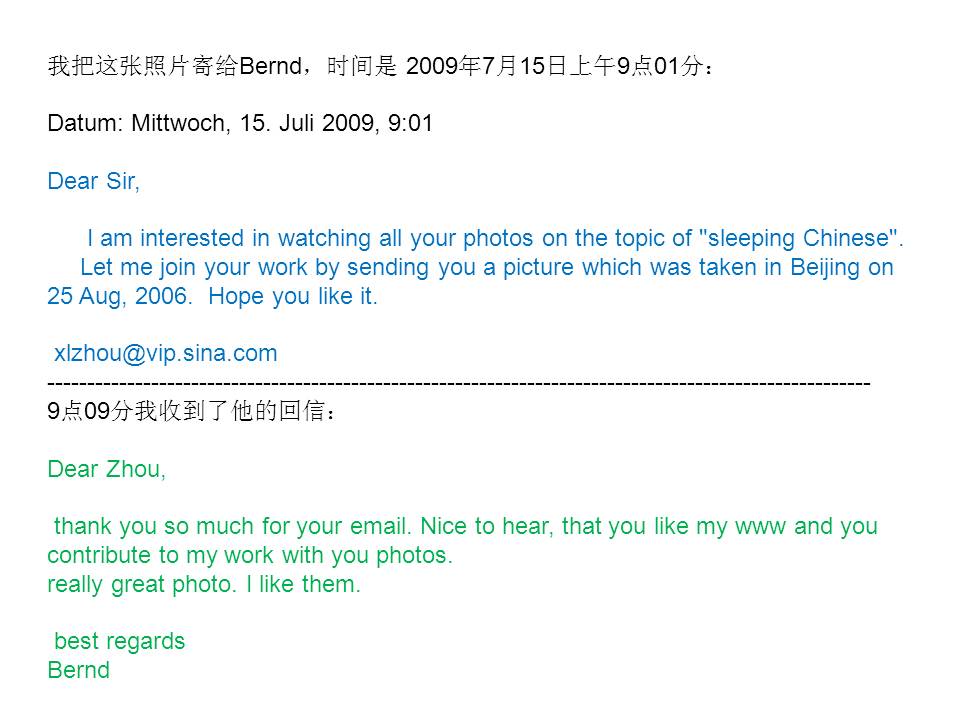
Task: Click 'contribute to my work with you photos.' line
Action: tap(250, 555)
